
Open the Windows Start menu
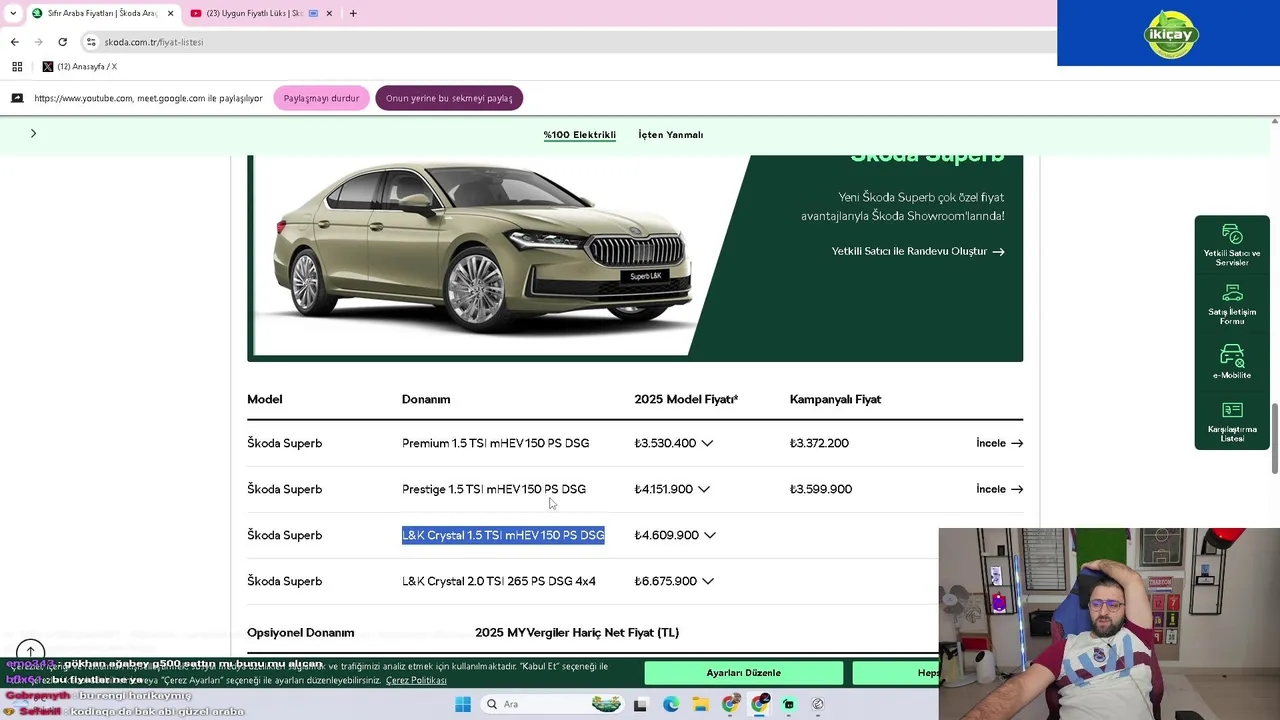462,704
